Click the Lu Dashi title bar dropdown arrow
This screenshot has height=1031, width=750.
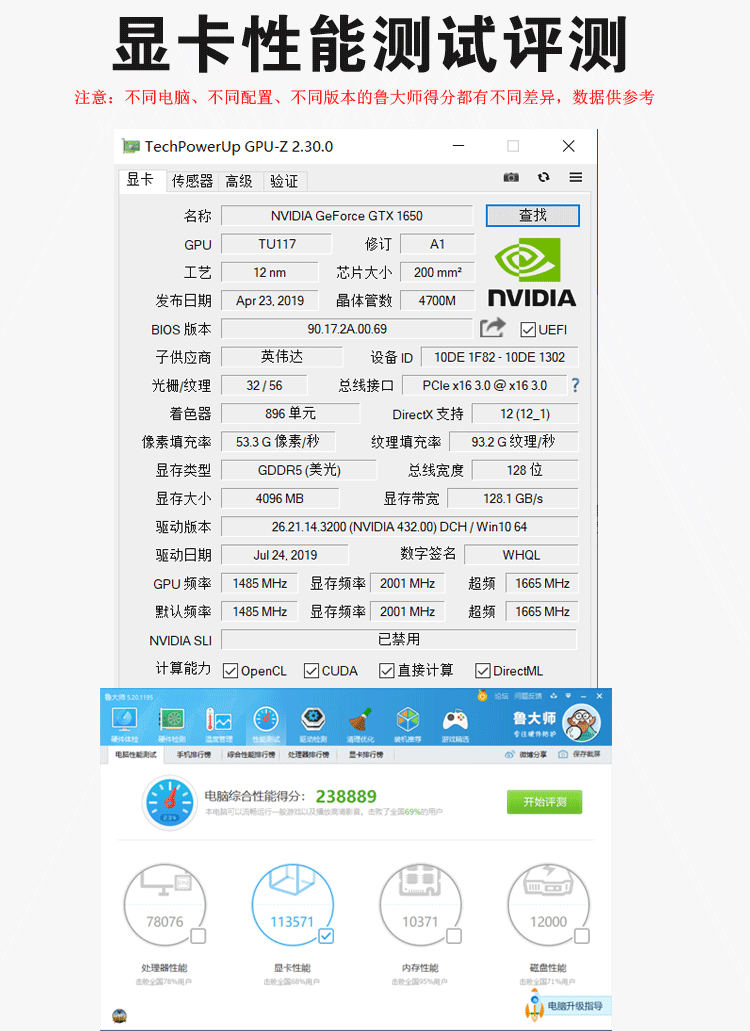568,696
